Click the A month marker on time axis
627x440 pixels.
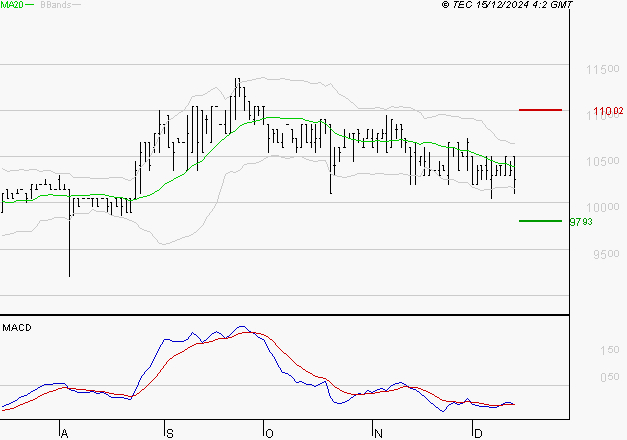point(64,433)
